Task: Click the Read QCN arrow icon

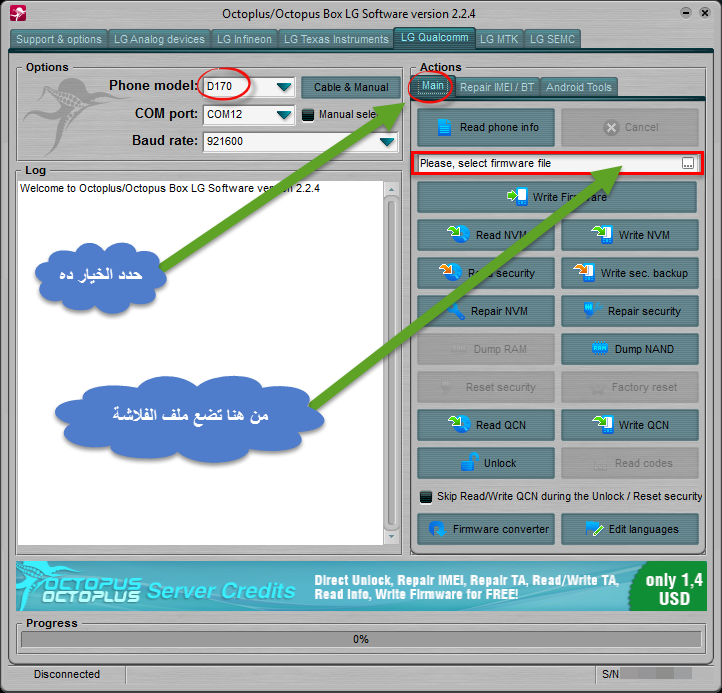Action: click(x=459, y=424)
